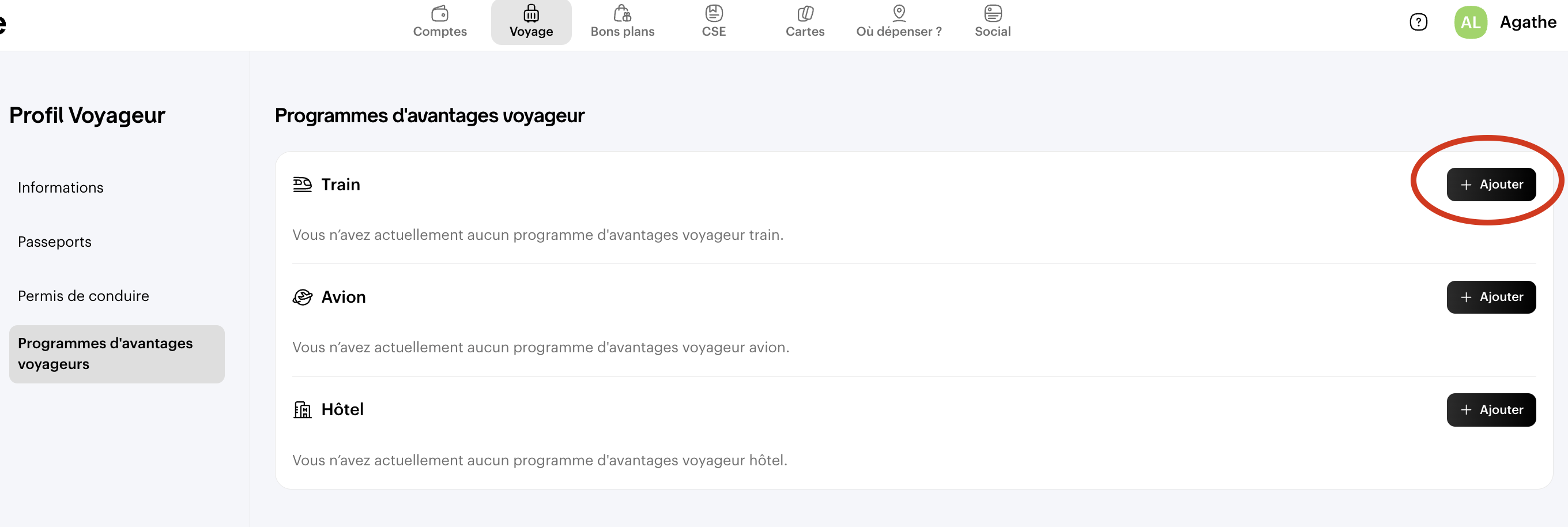The width and height of the screenshot is (1568, 527).
Task: Click the Hôtel building icon
Action: [302, 409]
